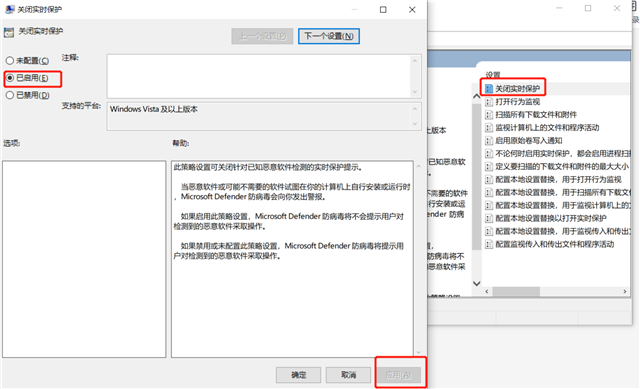Click the vertical scrollbar thumb of description pane
Viewport: 640px width, 389px height.
click(x=476, y=176)
